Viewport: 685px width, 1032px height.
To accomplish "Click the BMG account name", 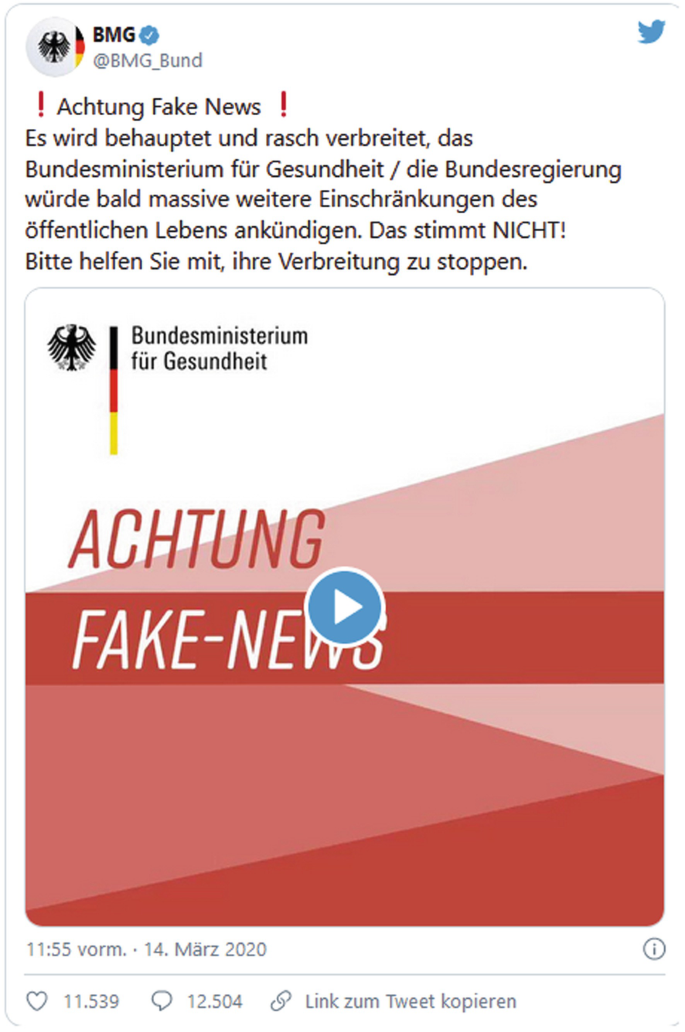I will [114, 34].
